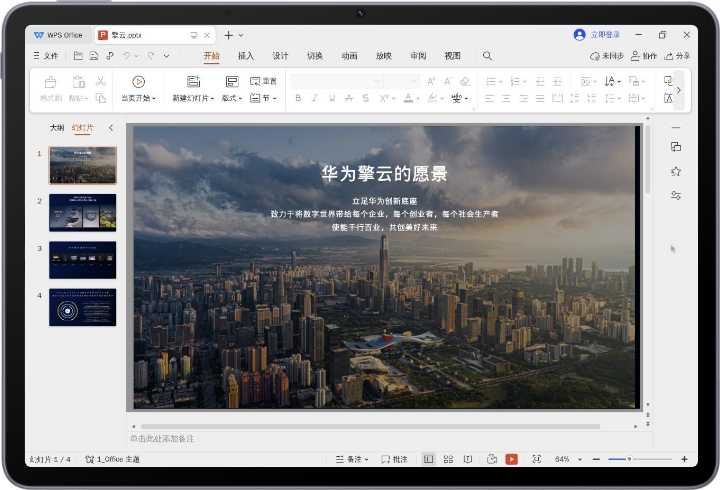Expand the Layout (版式) dropdown
This screenshot has height=490, width=720.
point(232,98)
